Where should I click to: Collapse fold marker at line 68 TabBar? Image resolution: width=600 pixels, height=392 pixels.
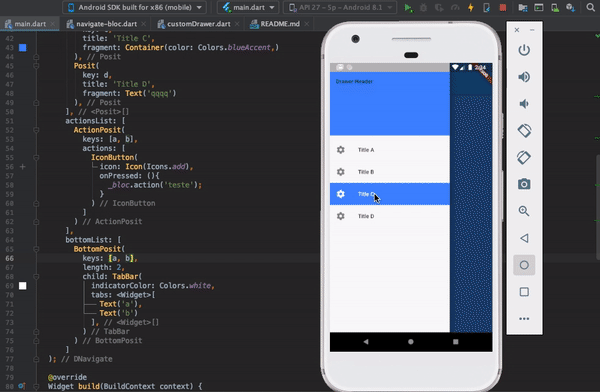point(36,276)
